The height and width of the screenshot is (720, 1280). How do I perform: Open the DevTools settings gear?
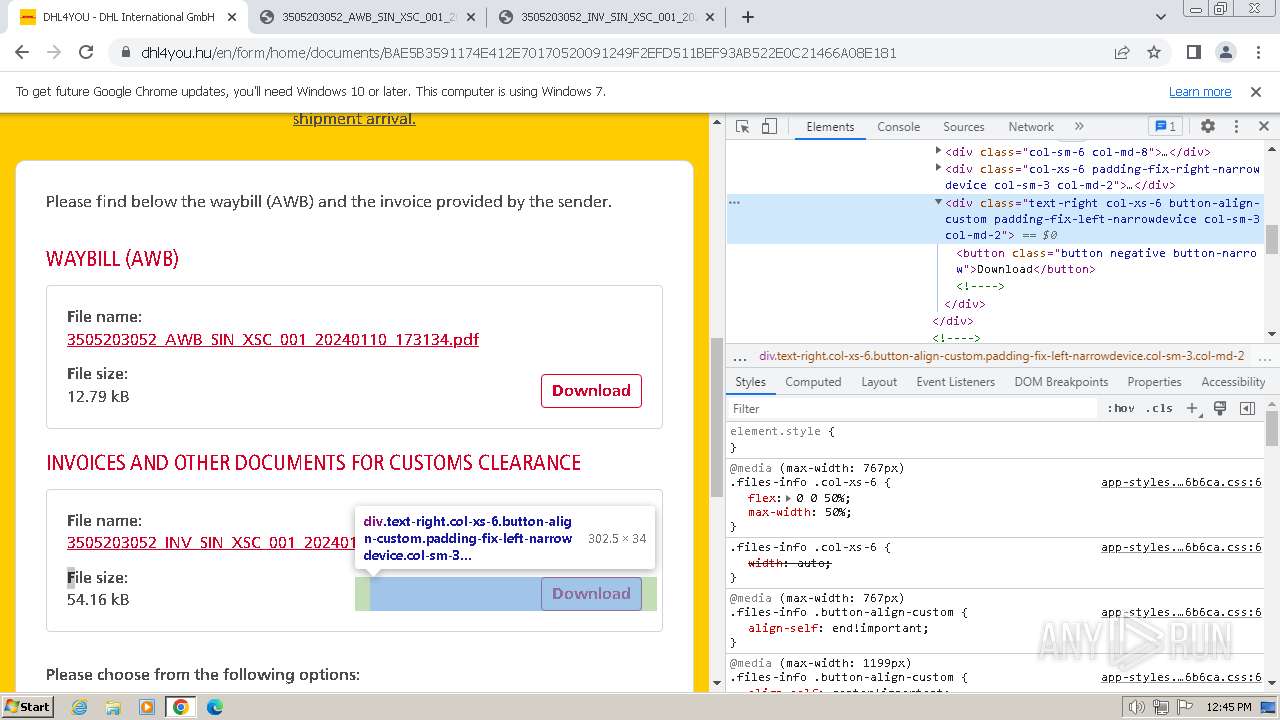[x=1208, y=127]
